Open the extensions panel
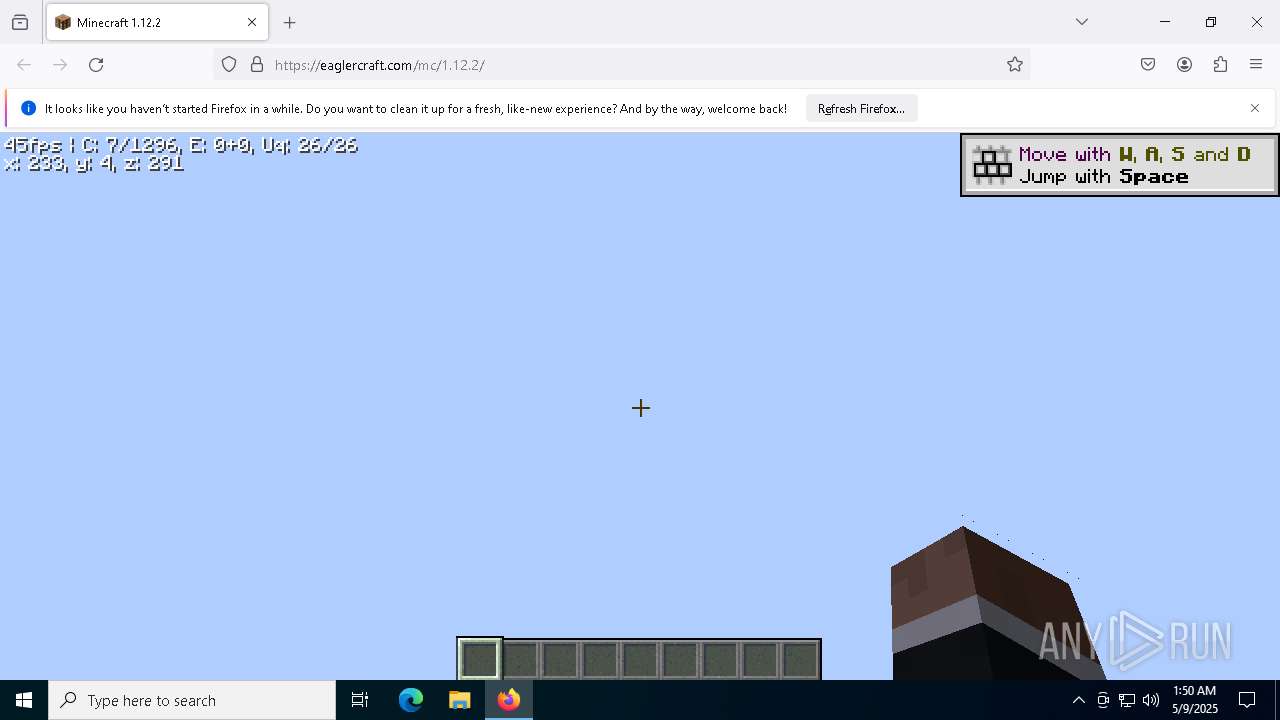Image resolution: width=1280 pixels, height=720 pixels. pos(1220,65)
